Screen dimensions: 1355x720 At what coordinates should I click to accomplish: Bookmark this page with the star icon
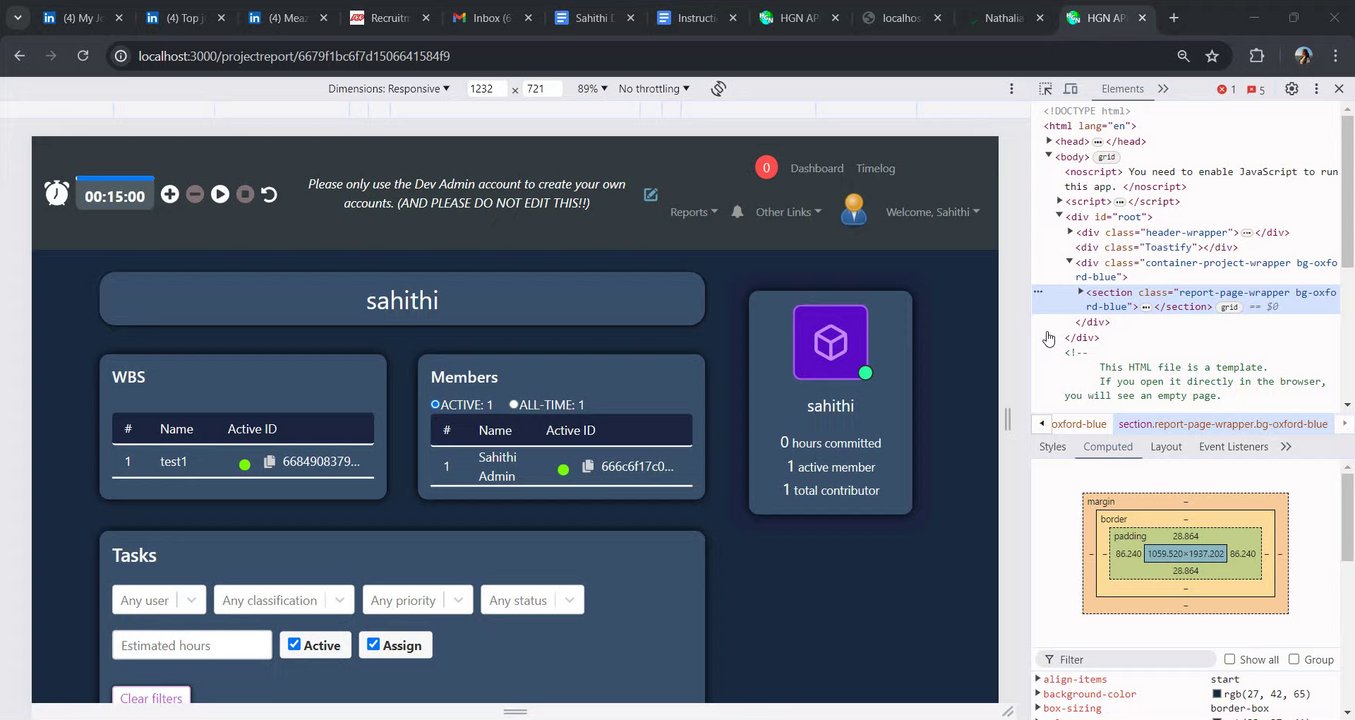pyautogui.click(x=1212, y=56)
